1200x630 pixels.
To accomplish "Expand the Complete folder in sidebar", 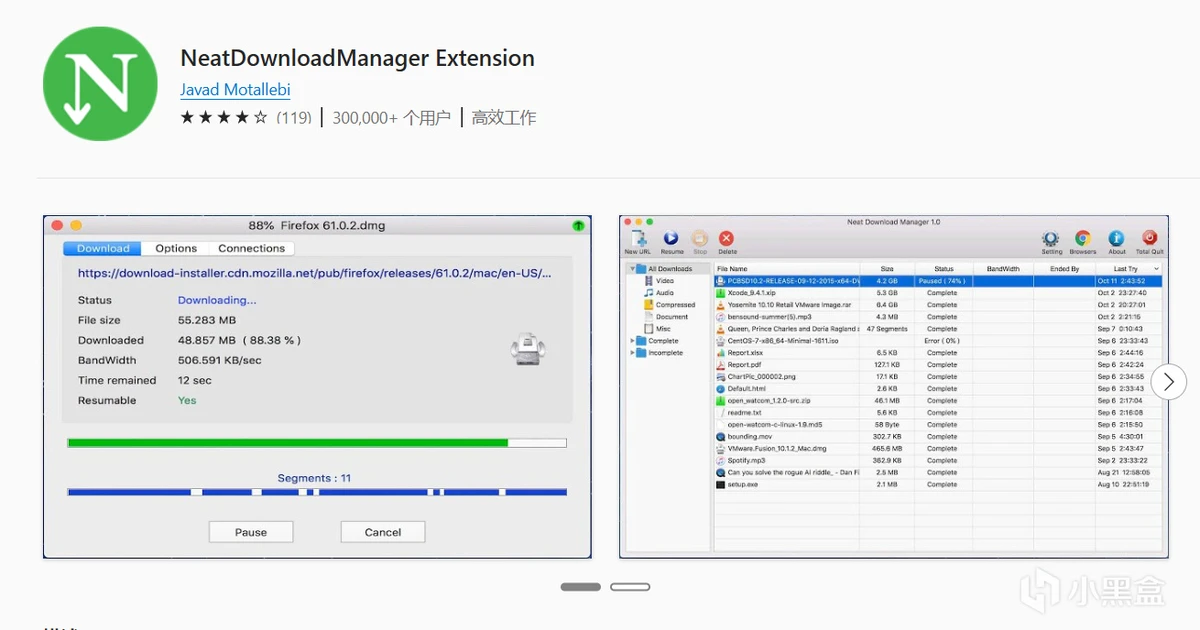I will [631, 341].
